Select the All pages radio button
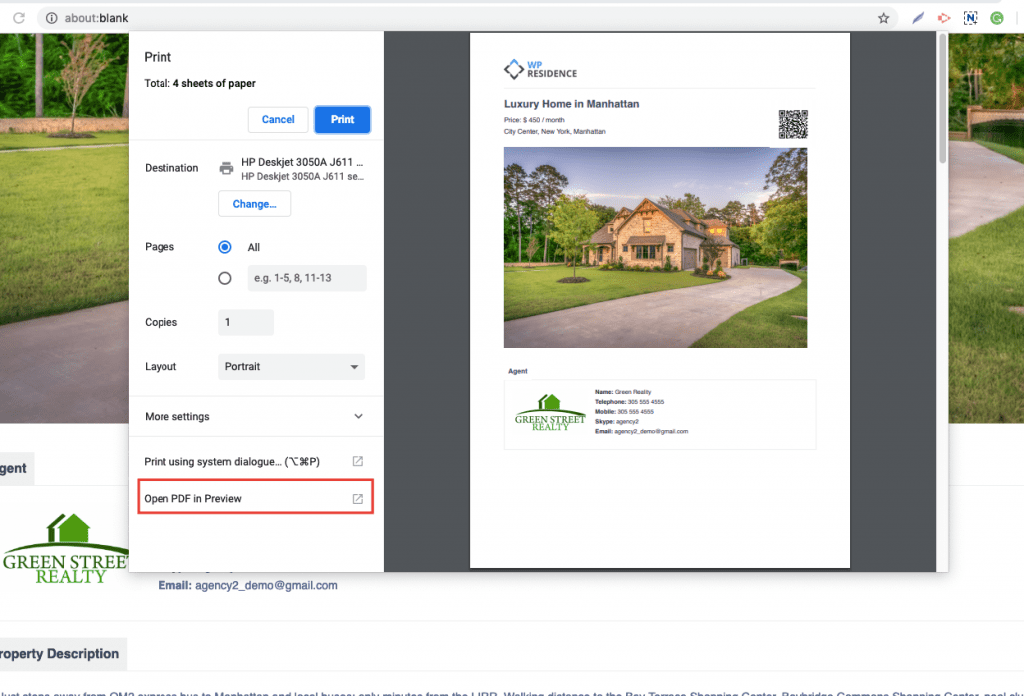1024x696 pixels. pyautogui.click(x=225, y=247)
